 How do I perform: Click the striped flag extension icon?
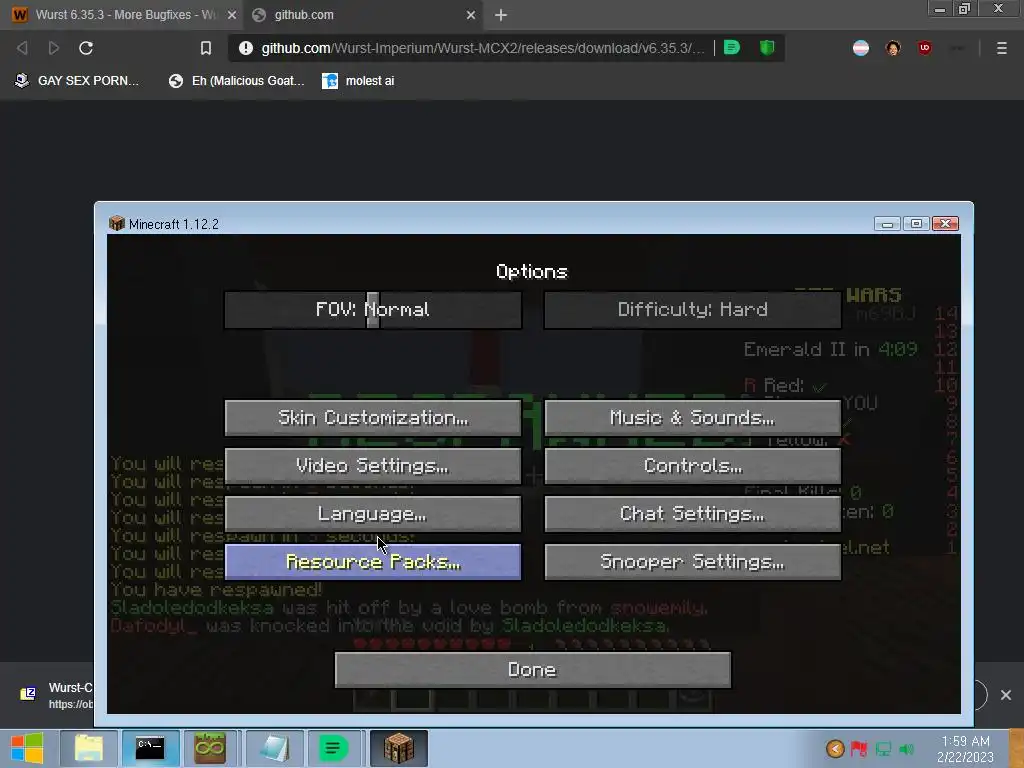tap(861, 48)
